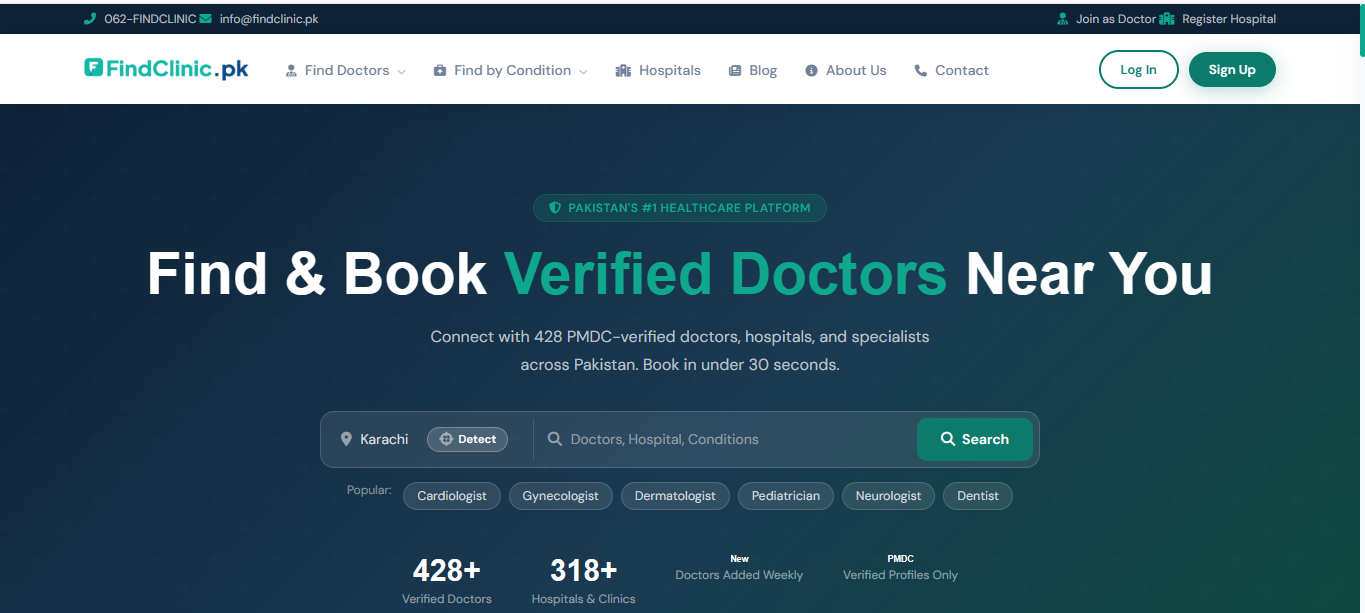
Task: Click the About Us info icon
Action: 811,71
